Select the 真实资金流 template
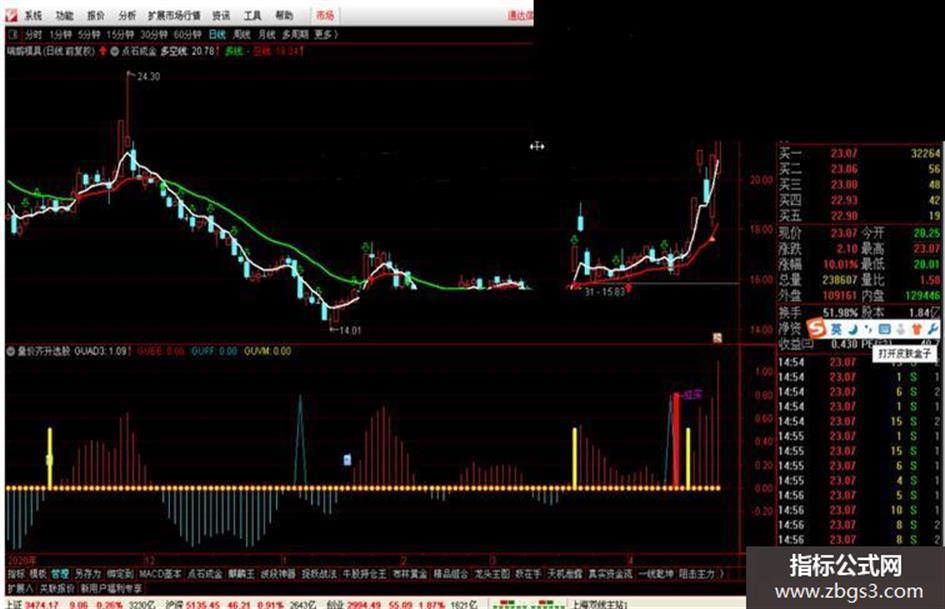945x609 pixels. 610,573
